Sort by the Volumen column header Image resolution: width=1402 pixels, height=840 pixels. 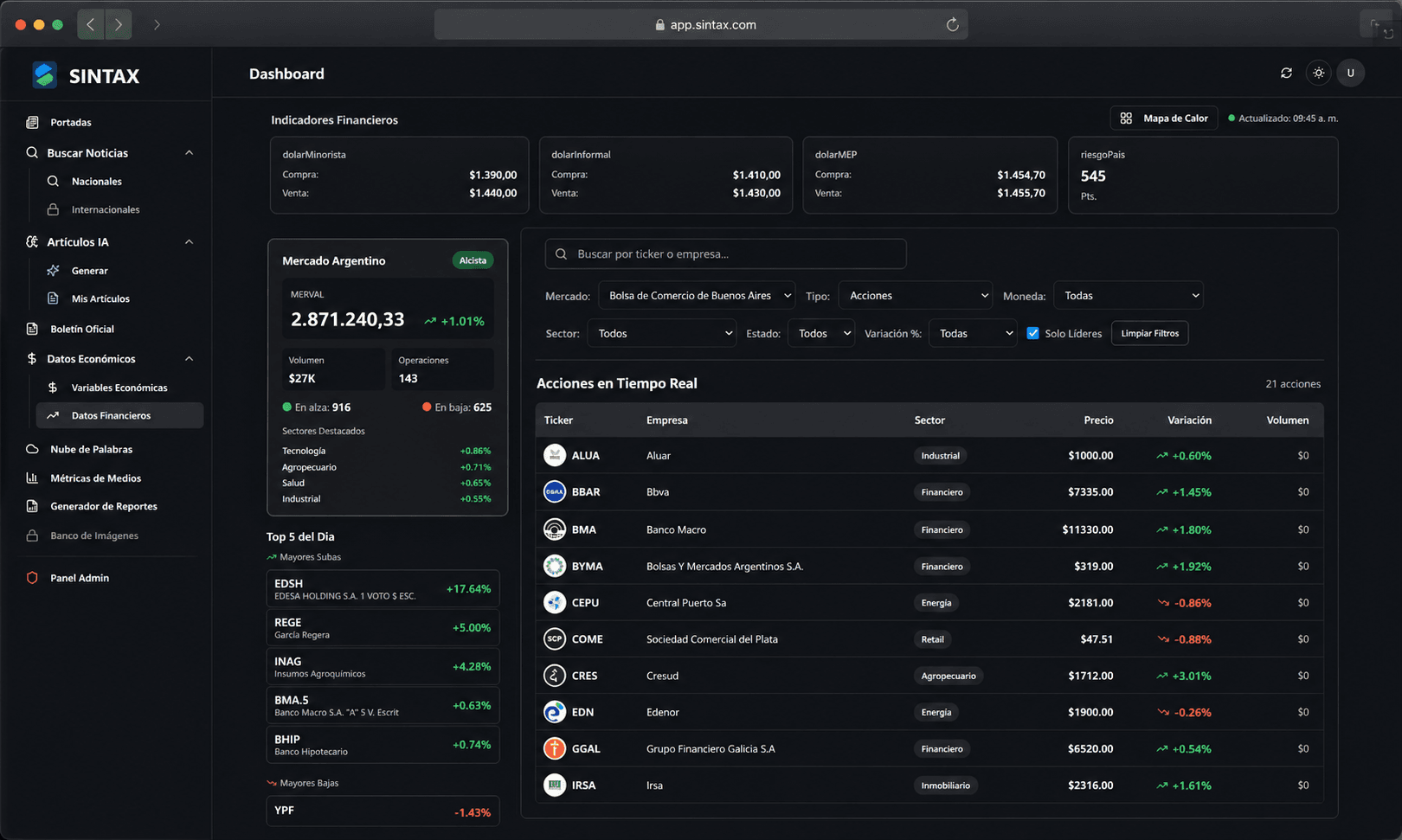tap(1288, 420)
